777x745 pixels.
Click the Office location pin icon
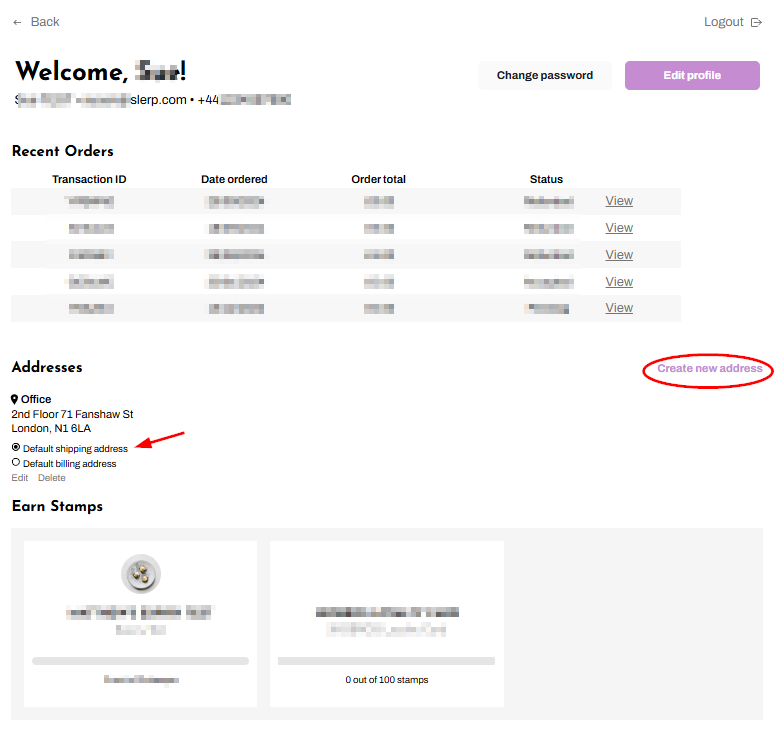[15, 399]
